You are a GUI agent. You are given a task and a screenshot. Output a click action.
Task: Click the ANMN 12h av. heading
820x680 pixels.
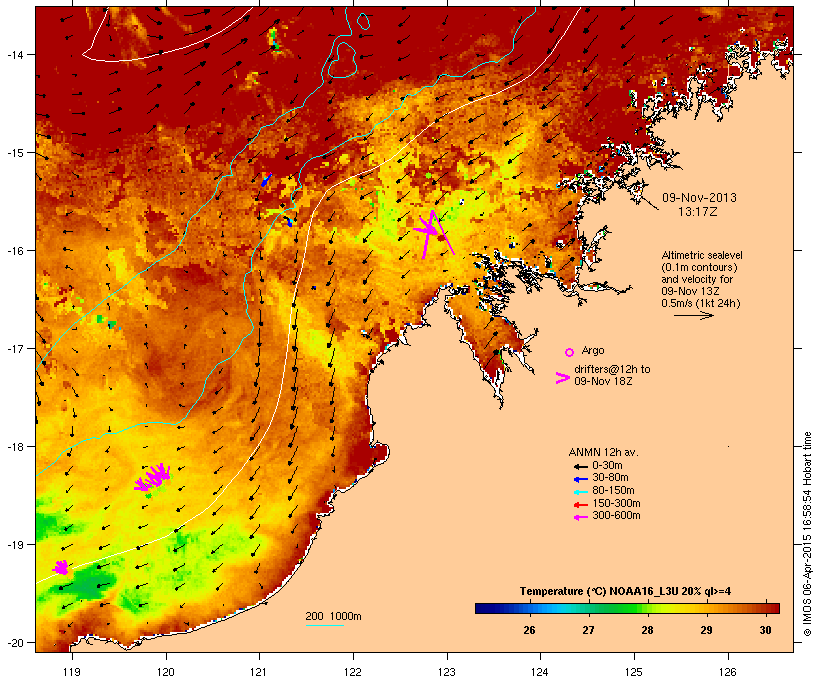click(603, 452)
